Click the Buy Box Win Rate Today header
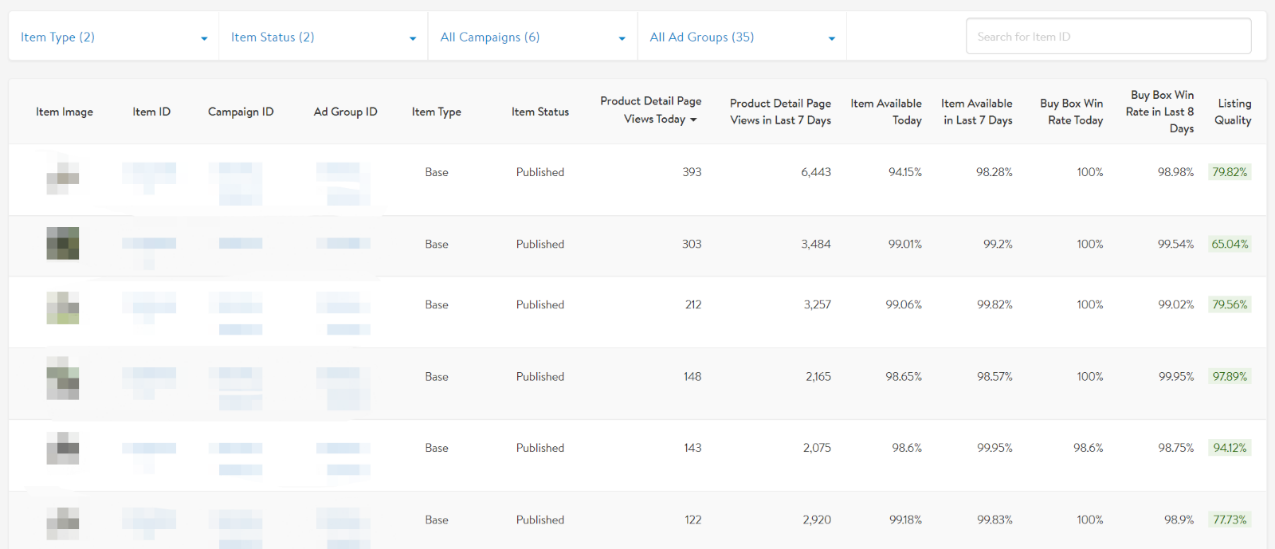The height and width of the screenshot is (549, 1275). [x=1071, y=112]
